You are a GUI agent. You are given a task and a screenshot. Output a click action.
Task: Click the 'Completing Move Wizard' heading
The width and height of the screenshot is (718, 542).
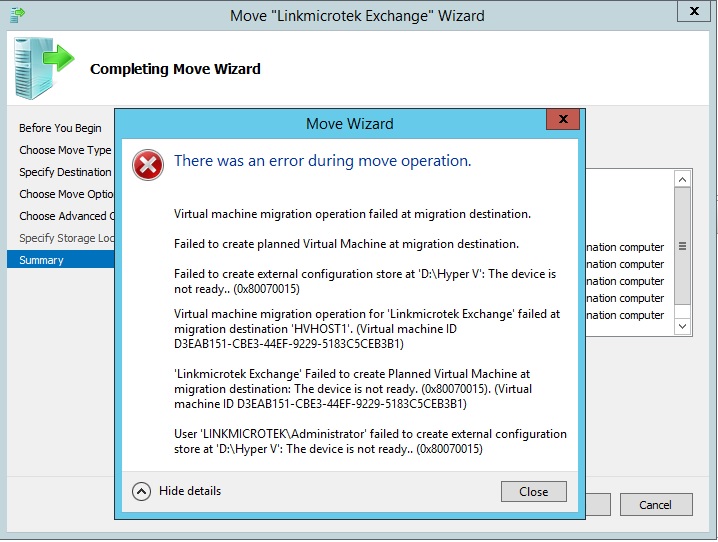click(175, 69)
